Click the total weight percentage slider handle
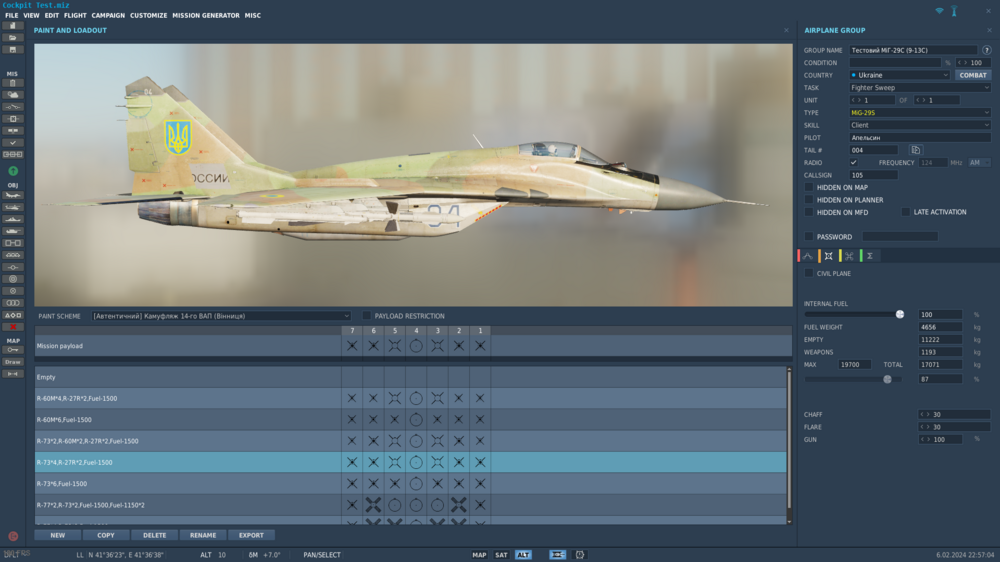This screenshot has height=562, width=1000. [x=887, y=379]
